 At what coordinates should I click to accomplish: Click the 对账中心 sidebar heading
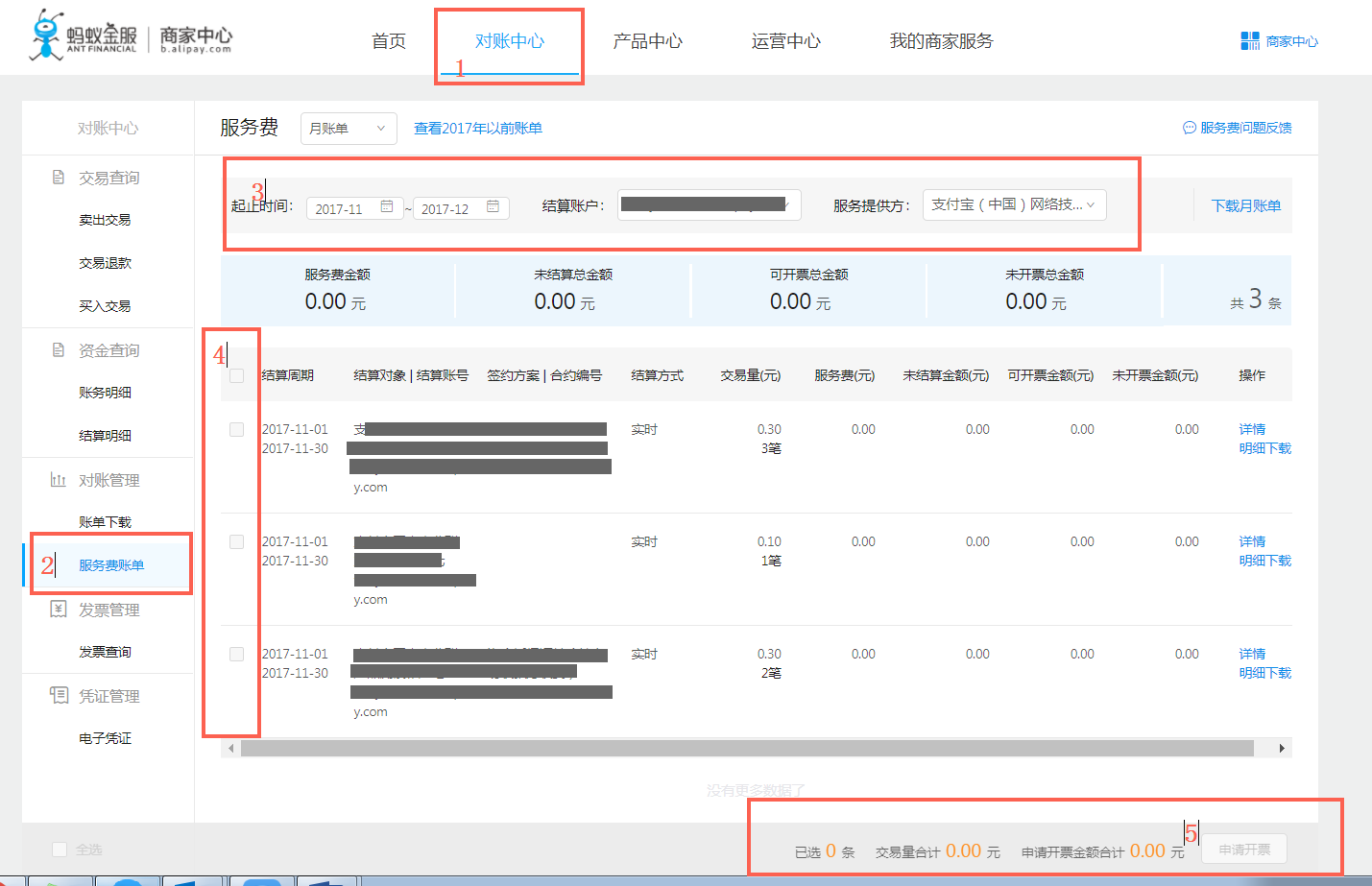[x=108, y=128]
